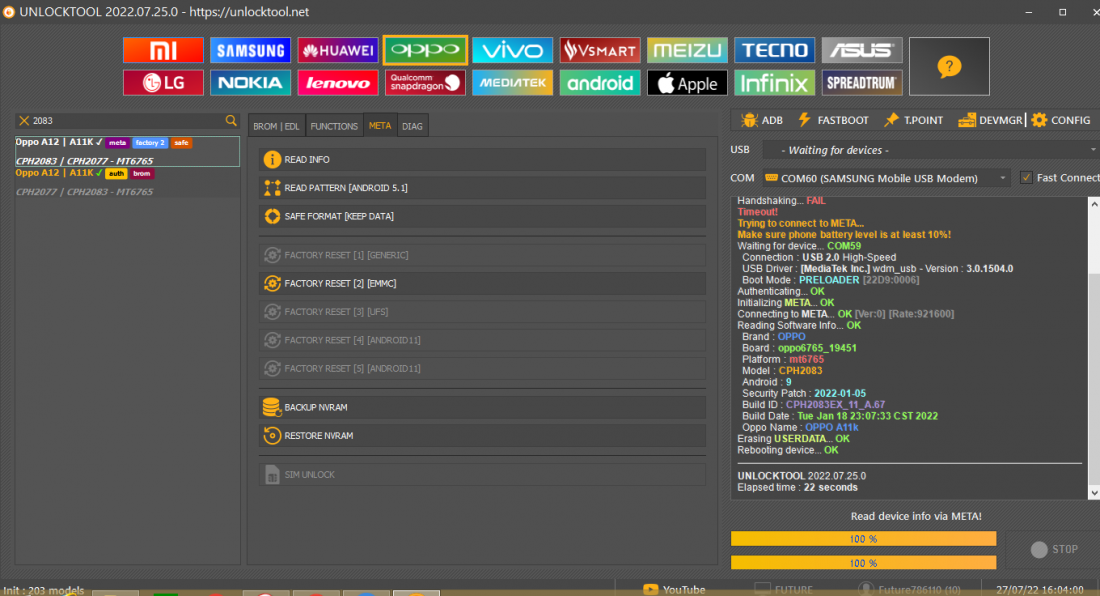Select Oppo A12 | A11K auth brom entry
Screen dimensions: 1100x596
click(128, 182)
